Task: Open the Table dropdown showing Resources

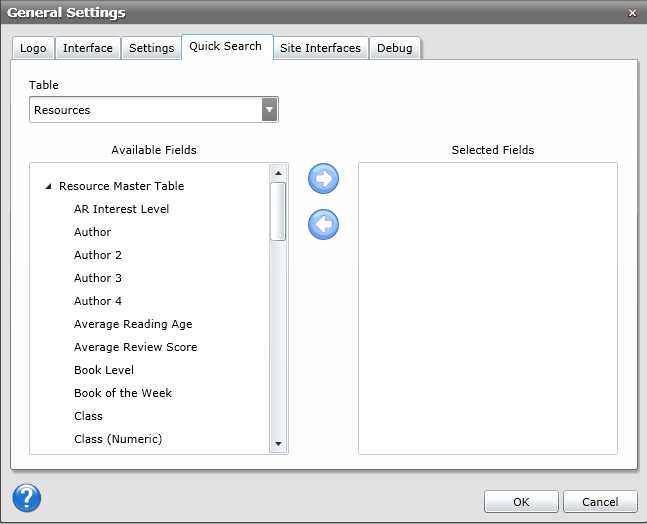Action: pyautogui.click(x=269, y=109)
